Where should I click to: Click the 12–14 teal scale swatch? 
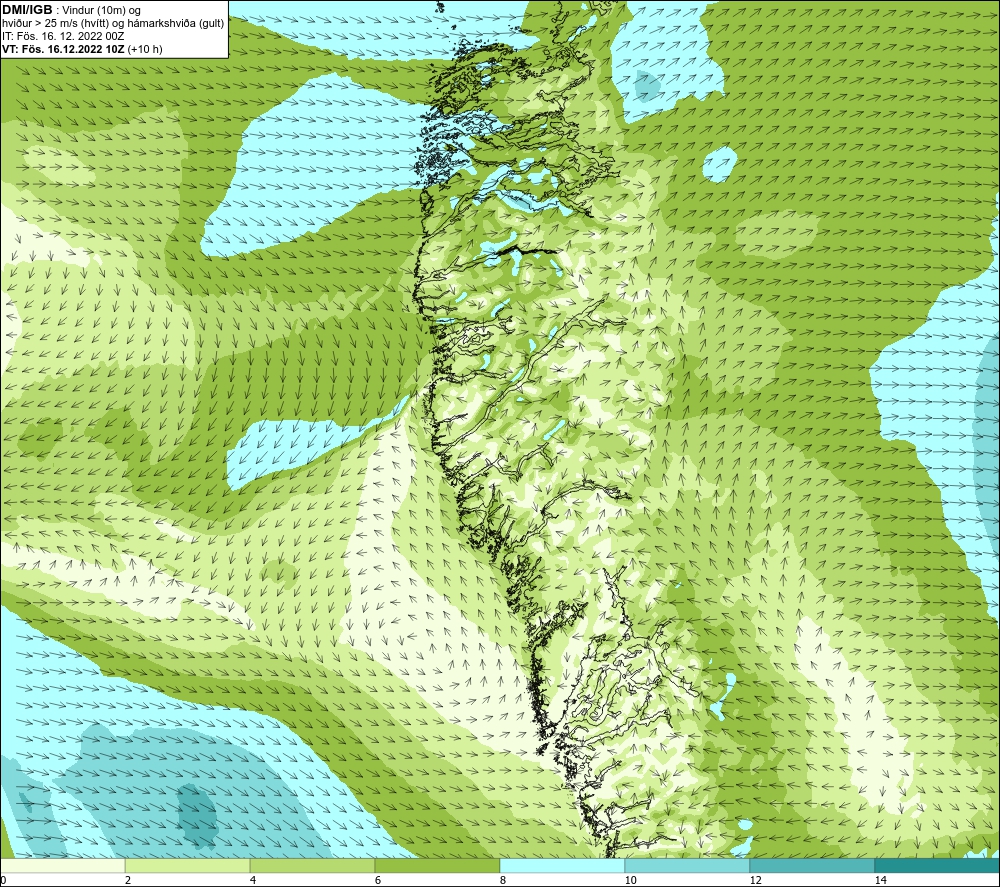[812, 865]
